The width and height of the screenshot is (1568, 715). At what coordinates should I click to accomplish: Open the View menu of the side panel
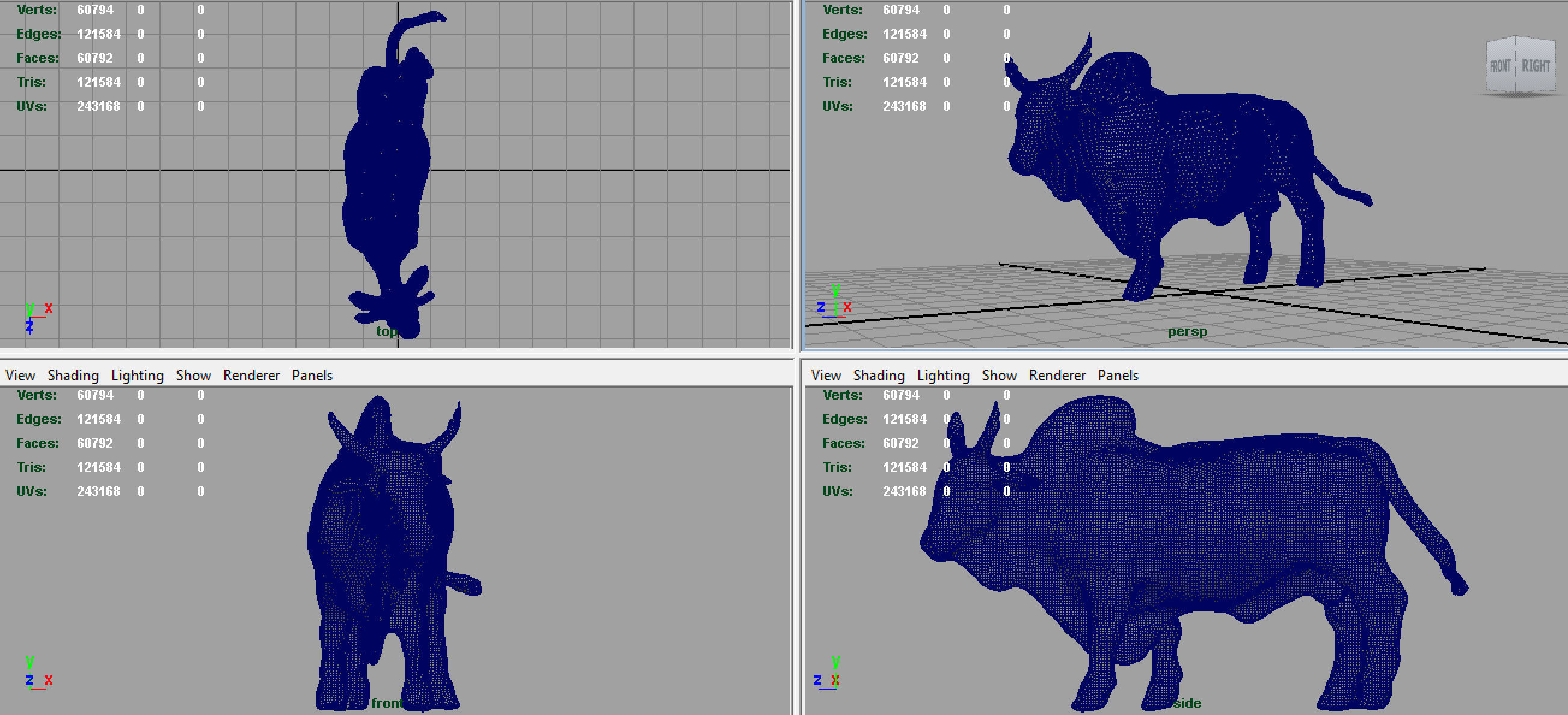(x=826, y=375)
